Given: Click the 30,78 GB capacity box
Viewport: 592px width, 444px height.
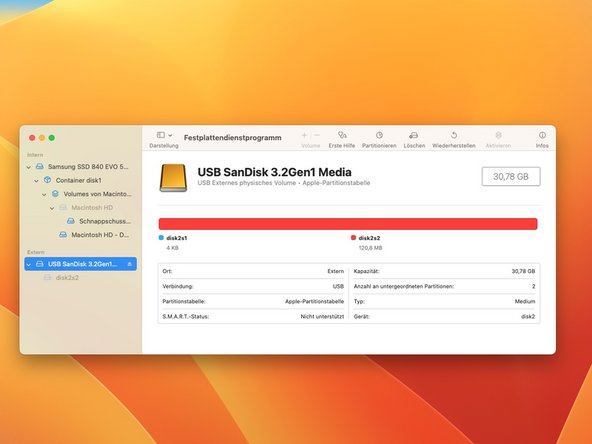Looking at the screenshot, I should pyautogui.click(x=511, y=176).
